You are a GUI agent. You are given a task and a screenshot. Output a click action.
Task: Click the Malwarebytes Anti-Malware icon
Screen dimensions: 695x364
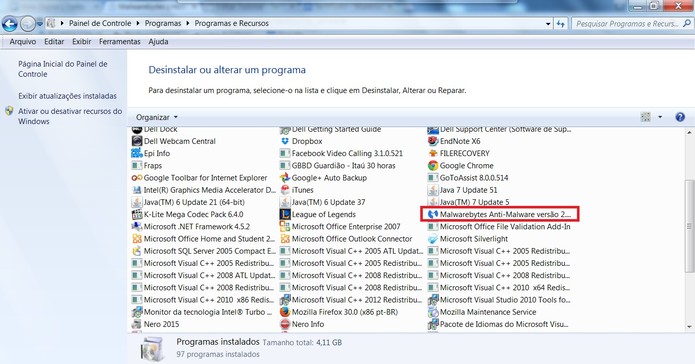(433, 214)
